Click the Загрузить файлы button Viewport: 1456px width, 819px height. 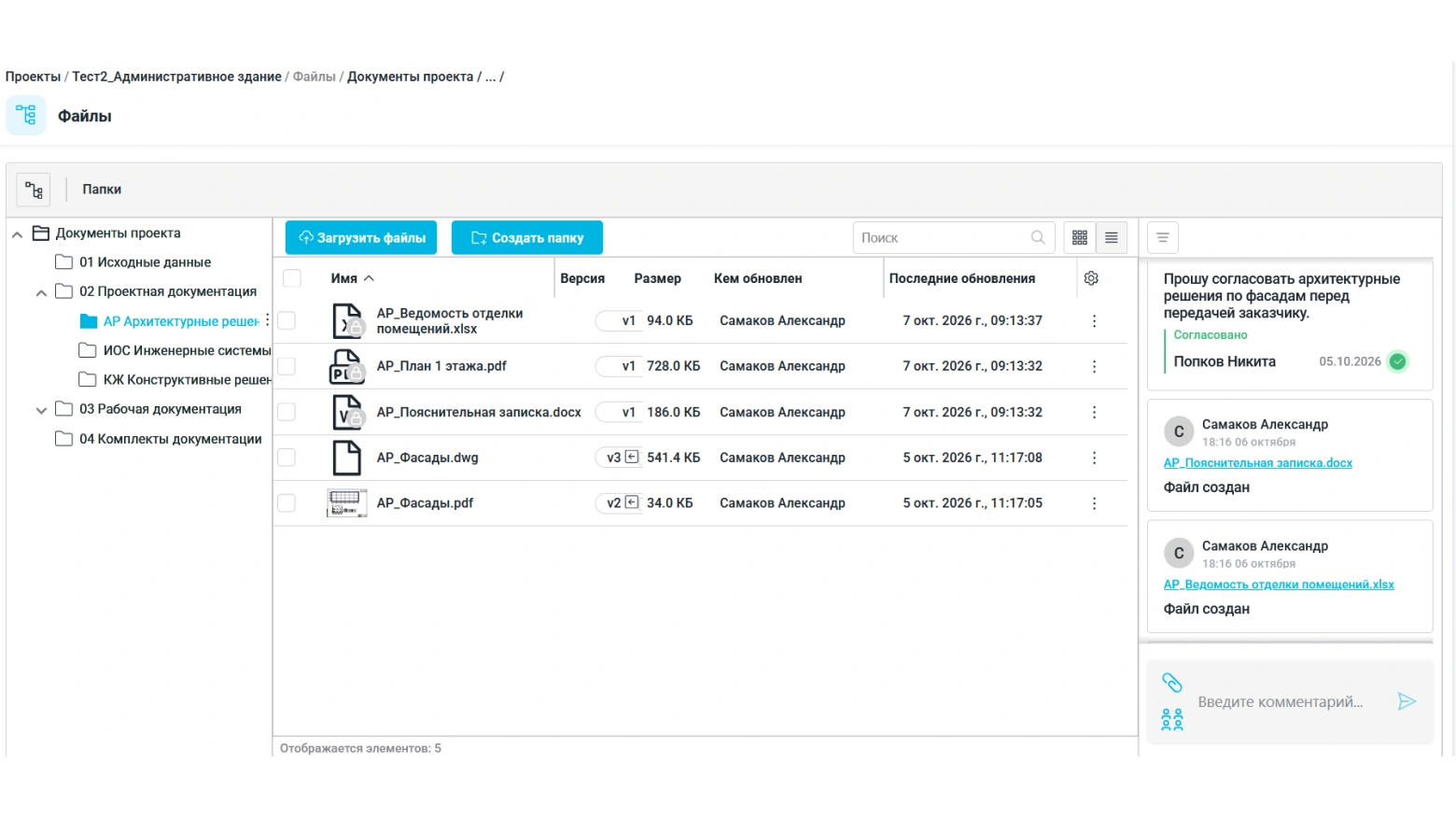coord(361,238)
